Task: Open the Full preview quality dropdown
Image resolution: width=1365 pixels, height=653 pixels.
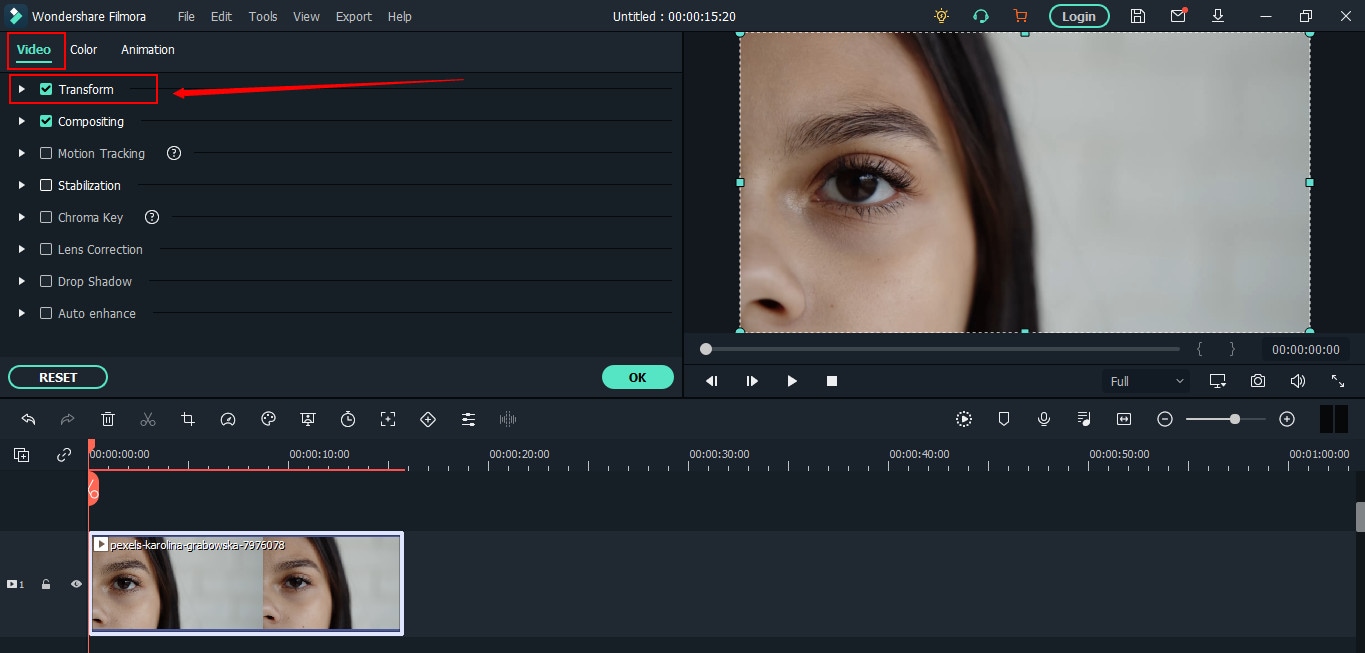Action: click(x=1146, y=381)
